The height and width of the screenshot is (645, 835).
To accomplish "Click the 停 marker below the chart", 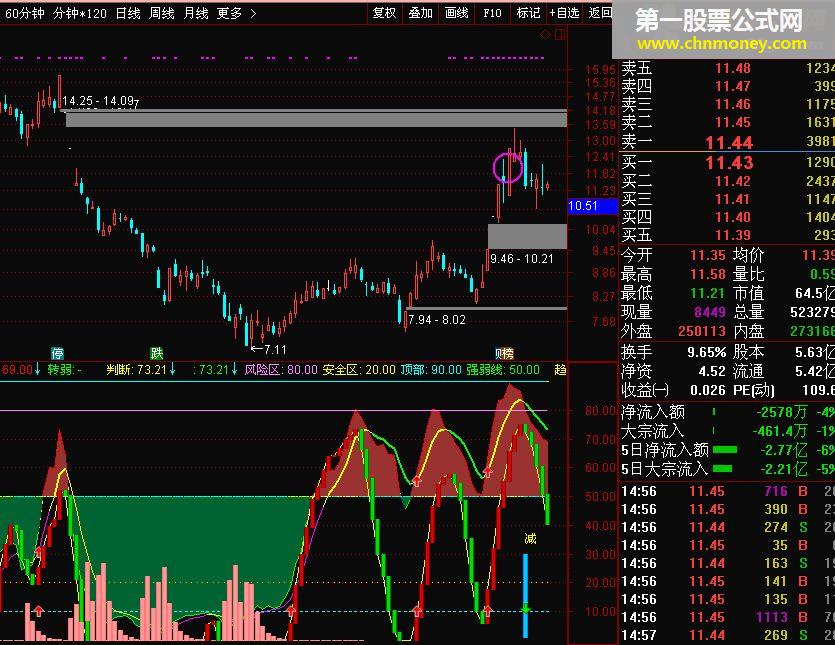I will tap(58, 353).
